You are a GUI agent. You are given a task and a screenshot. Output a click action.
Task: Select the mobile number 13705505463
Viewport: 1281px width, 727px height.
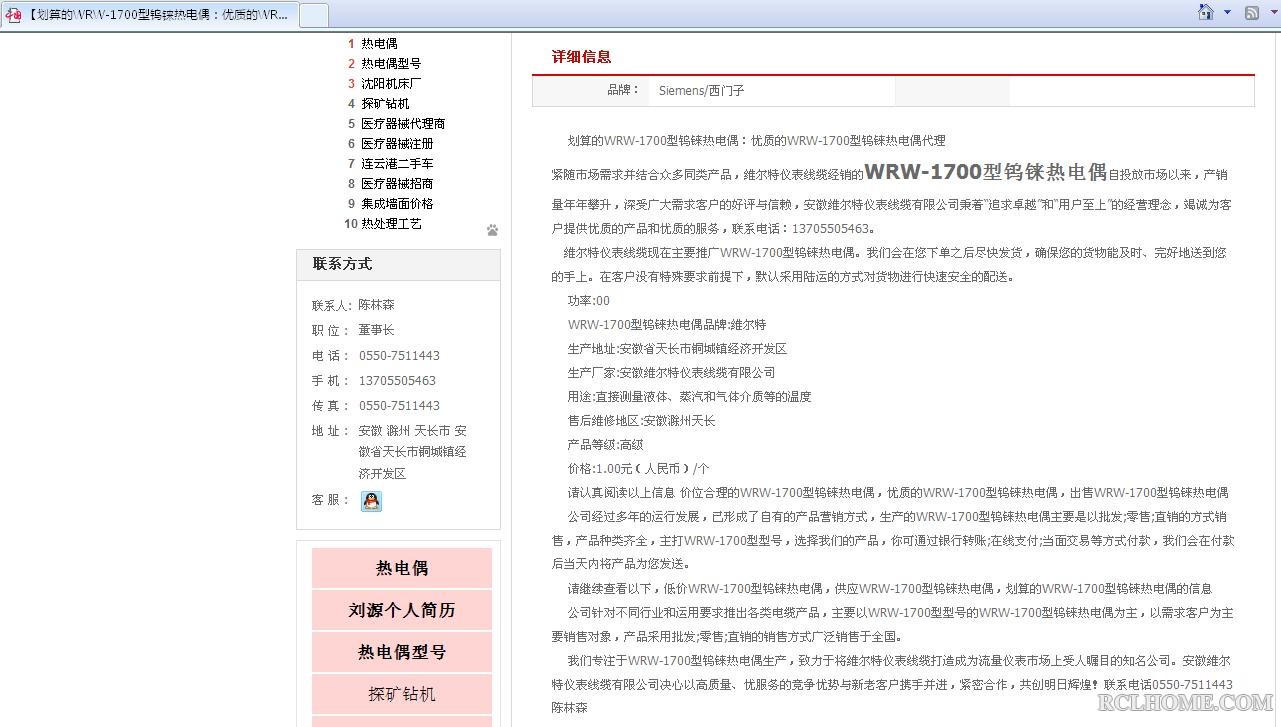(397, 381)
